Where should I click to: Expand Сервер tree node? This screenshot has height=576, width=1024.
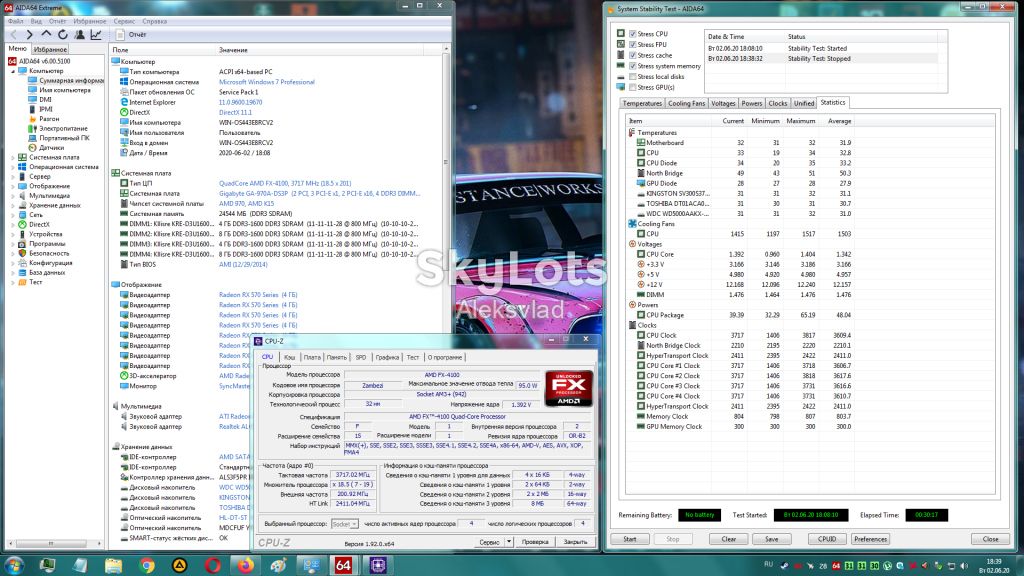tap(13, 176)
